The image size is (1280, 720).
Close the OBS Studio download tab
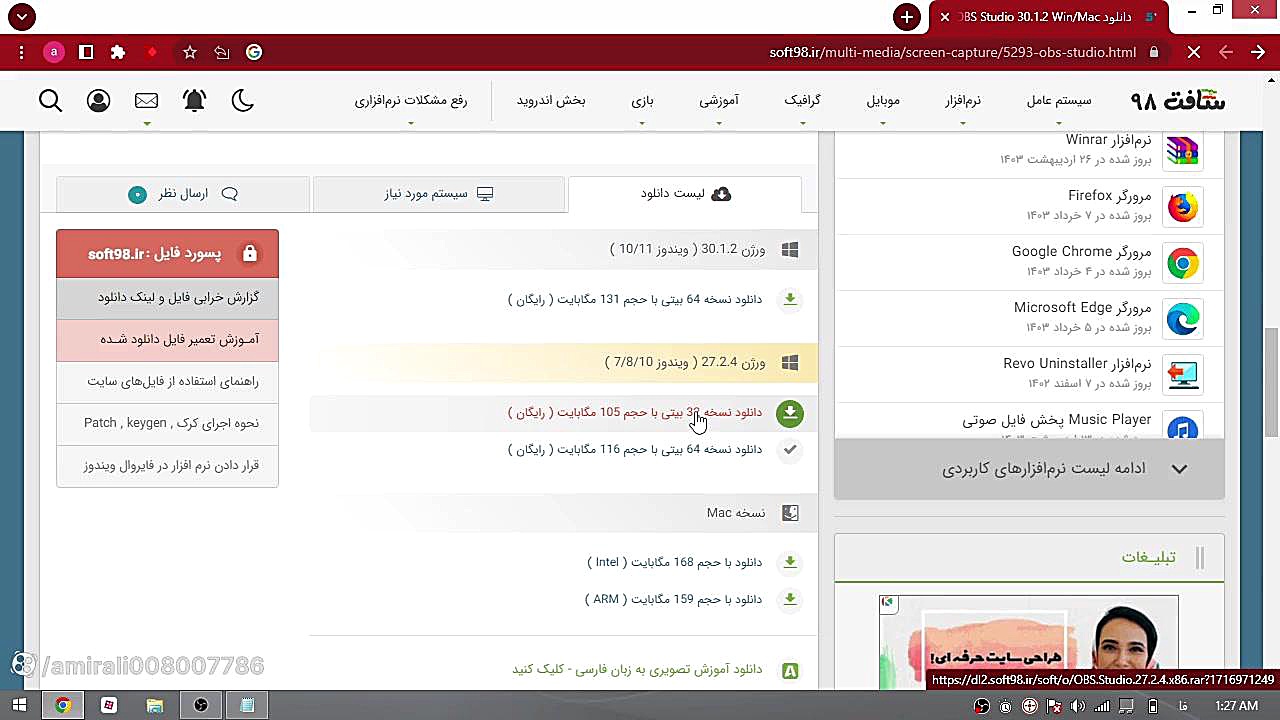tap(945, 17)
